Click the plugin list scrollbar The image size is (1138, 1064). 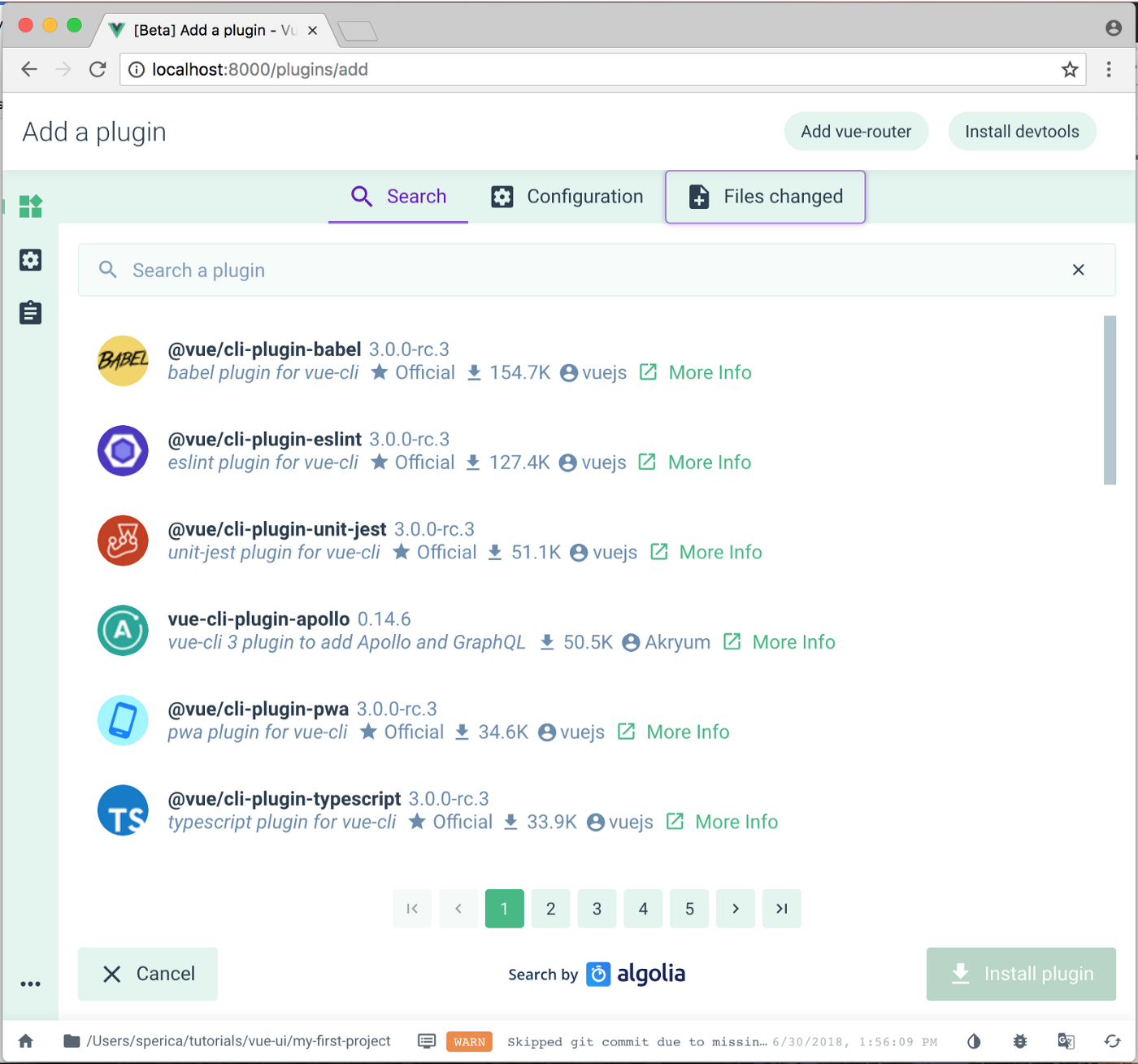coord(1110,400)
